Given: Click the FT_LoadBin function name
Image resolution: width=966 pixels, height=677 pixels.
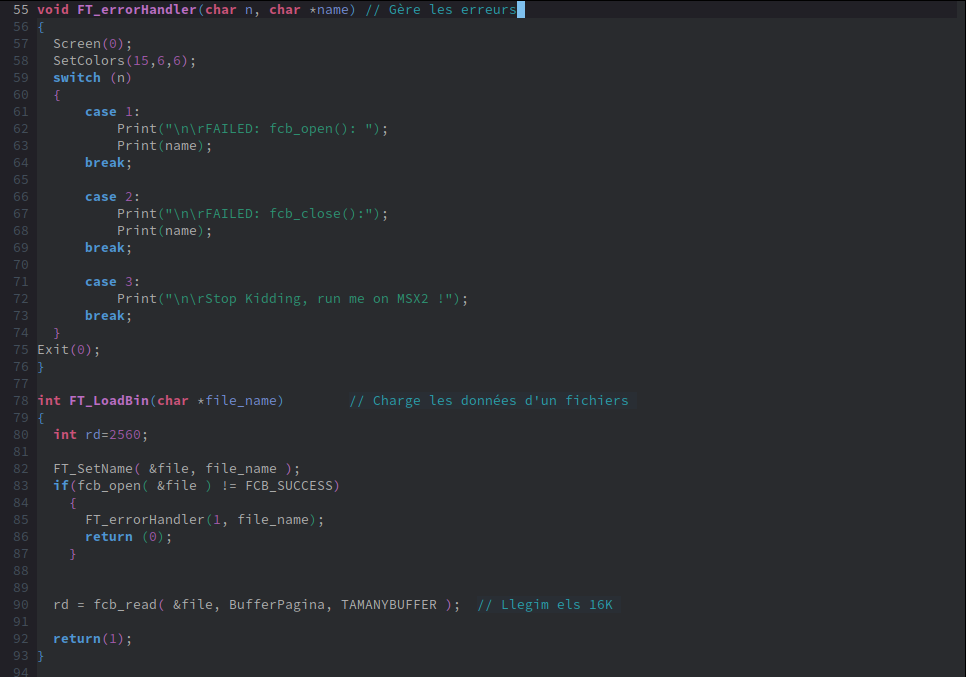Looking at the screenshot, I should tap(109, 401).
